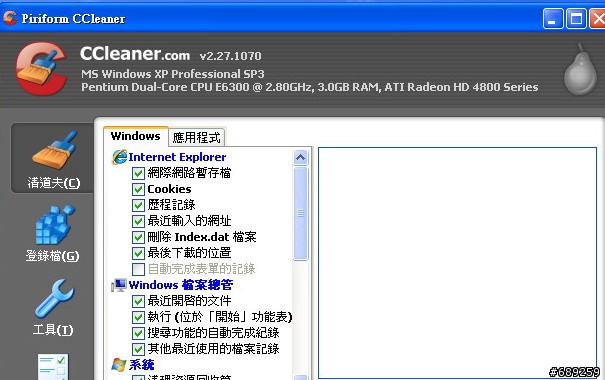Open the 登錄檔(G) registry section
Screen dimensions: 605x380
coord(52,233)
